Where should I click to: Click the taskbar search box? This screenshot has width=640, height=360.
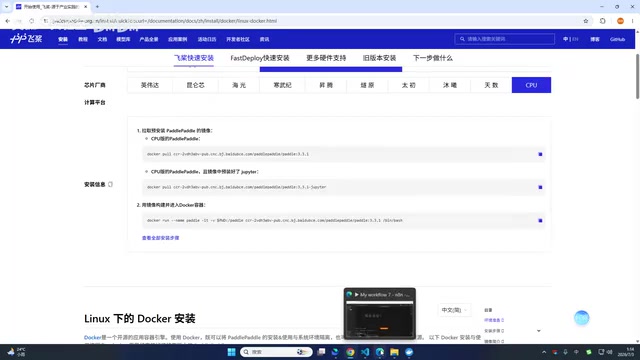(276, 352)
